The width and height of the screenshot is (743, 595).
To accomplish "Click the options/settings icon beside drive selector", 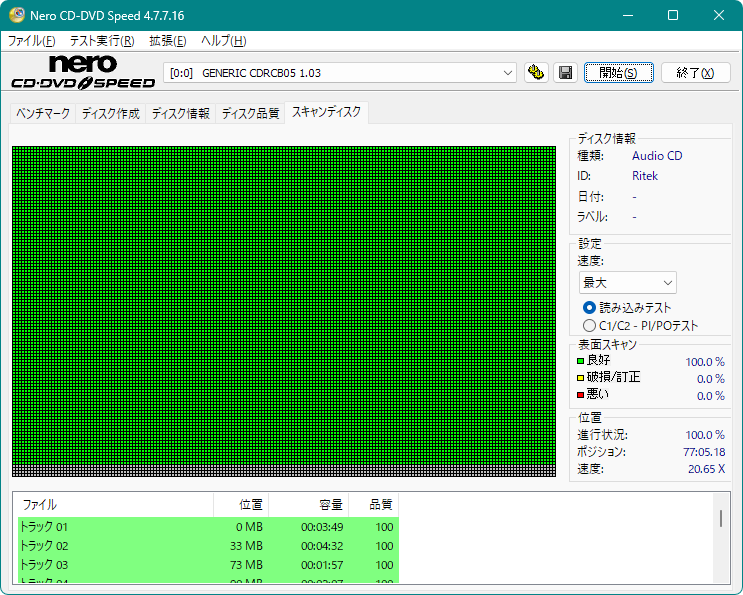I will tap(536, 72).
